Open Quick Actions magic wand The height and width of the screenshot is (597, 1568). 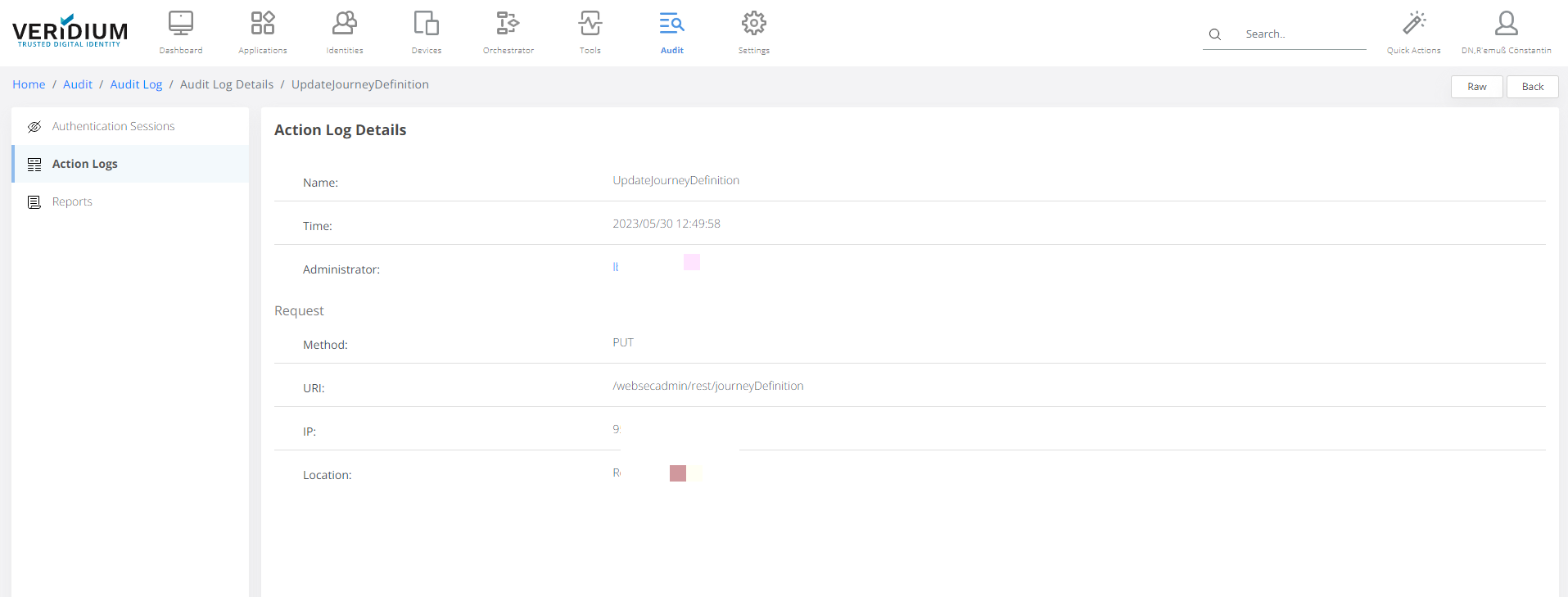click(x=1414, y=24)
